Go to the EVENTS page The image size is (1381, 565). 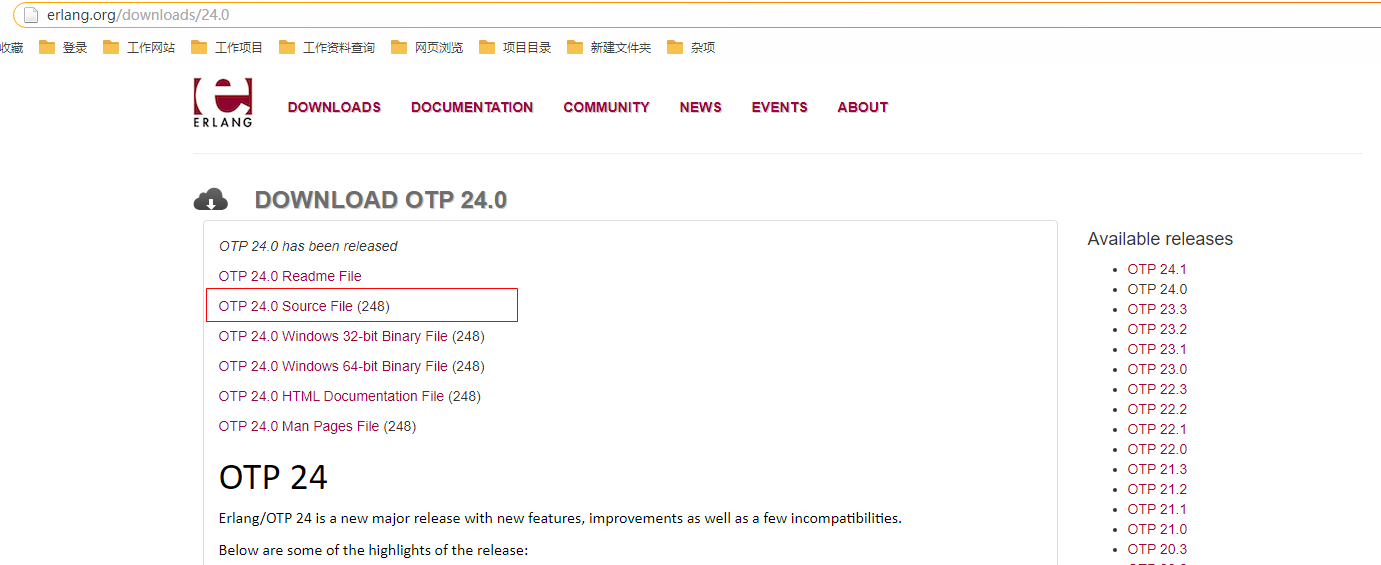pos(779,107)
